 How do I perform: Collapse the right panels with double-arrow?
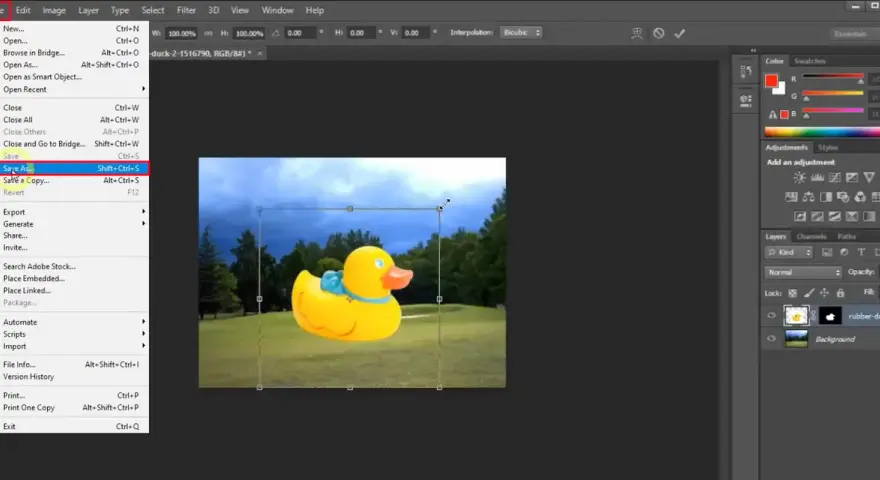coord(753,51)
